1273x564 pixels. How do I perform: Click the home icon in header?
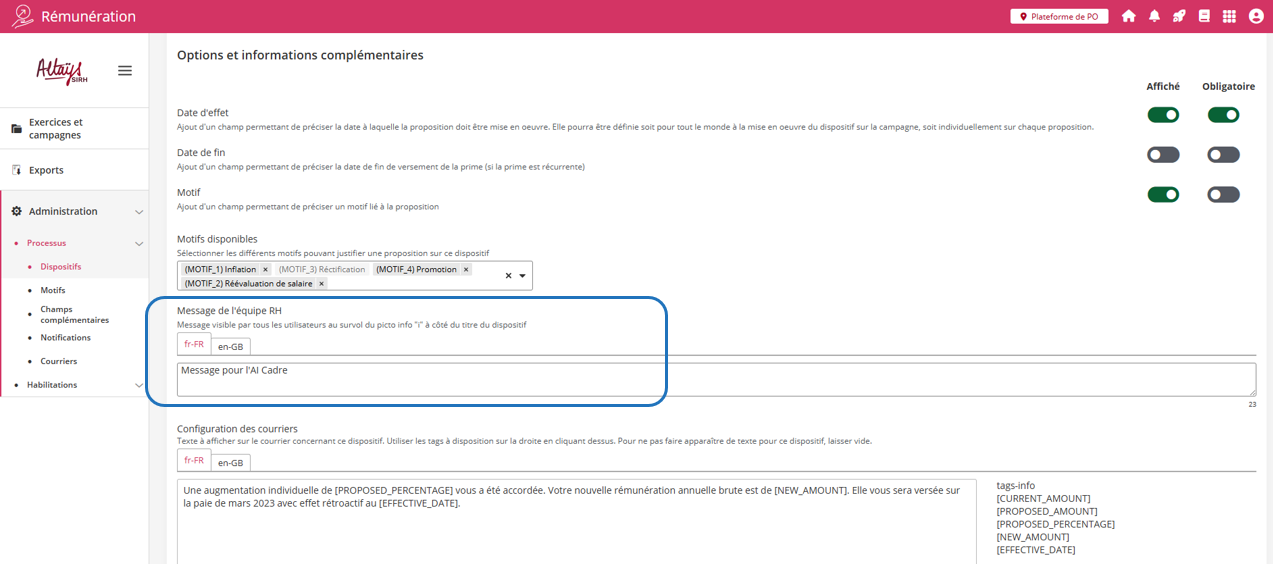coord(1129,16)
